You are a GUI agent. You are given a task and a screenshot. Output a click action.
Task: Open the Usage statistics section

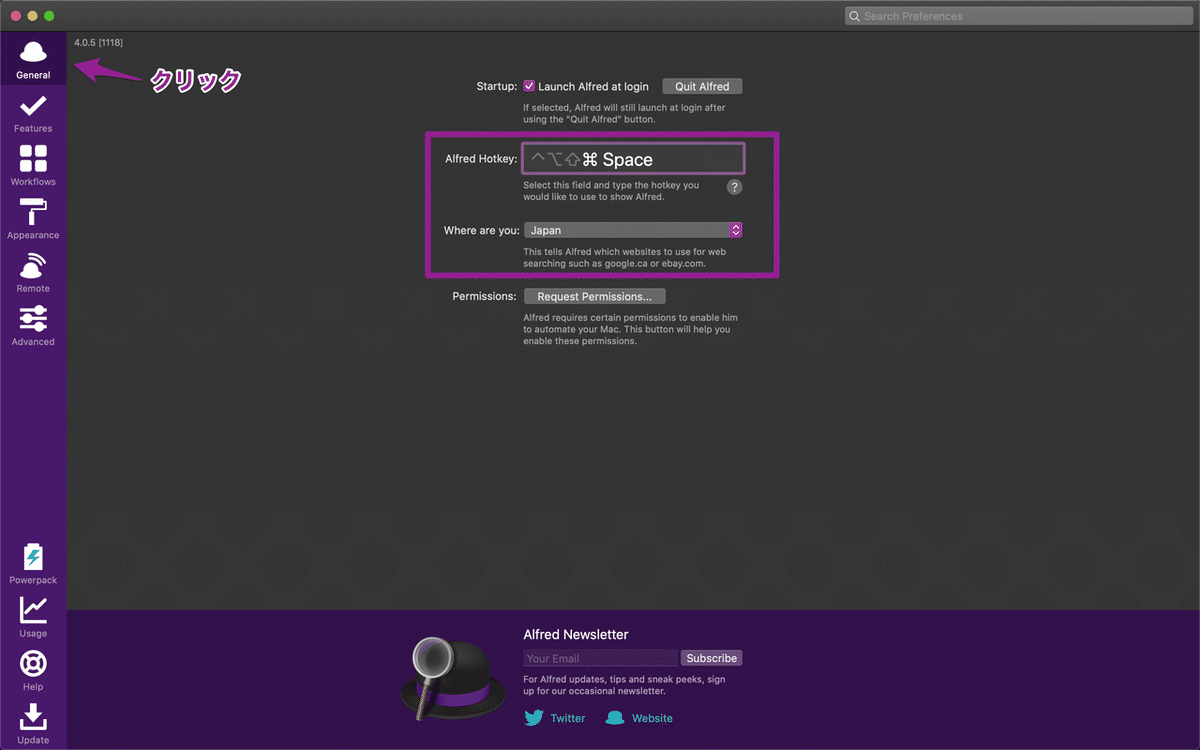(x=33, y=617)
